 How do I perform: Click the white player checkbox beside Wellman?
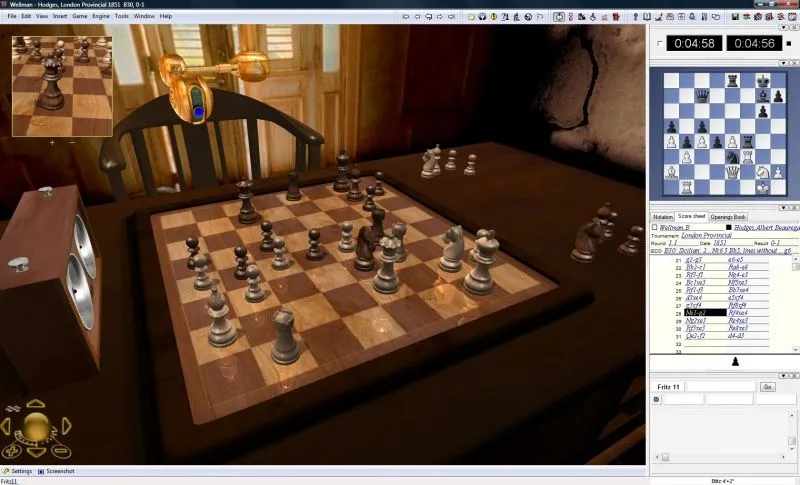pyautogui.click(x=654, y=227)
